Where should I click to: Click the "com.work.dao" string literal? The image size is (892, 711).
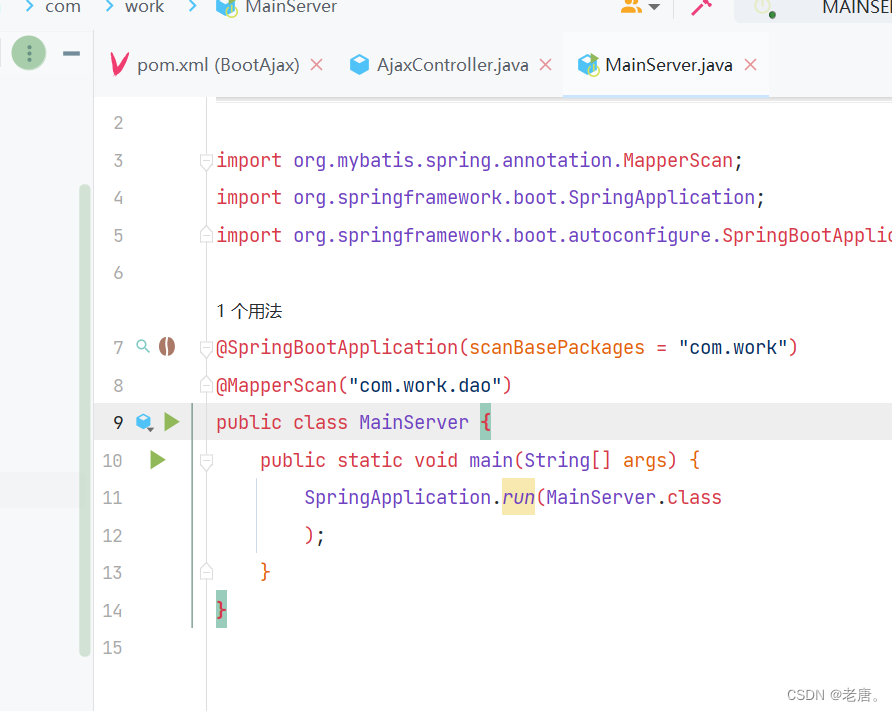click(425, 385)
